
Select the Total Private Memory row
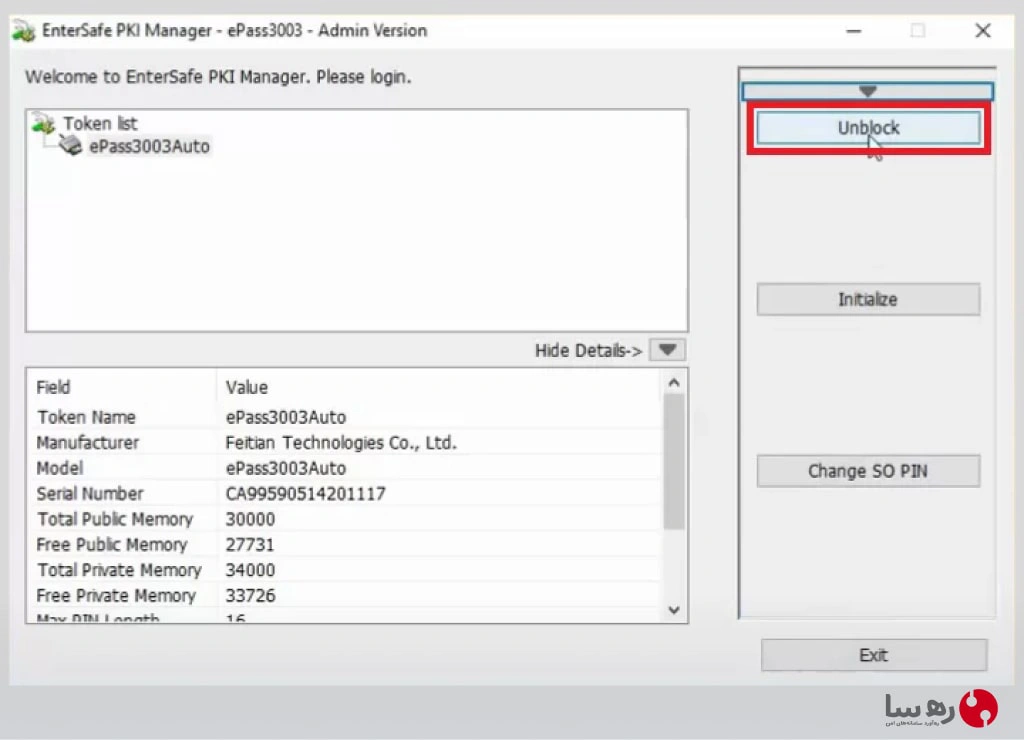345,570
